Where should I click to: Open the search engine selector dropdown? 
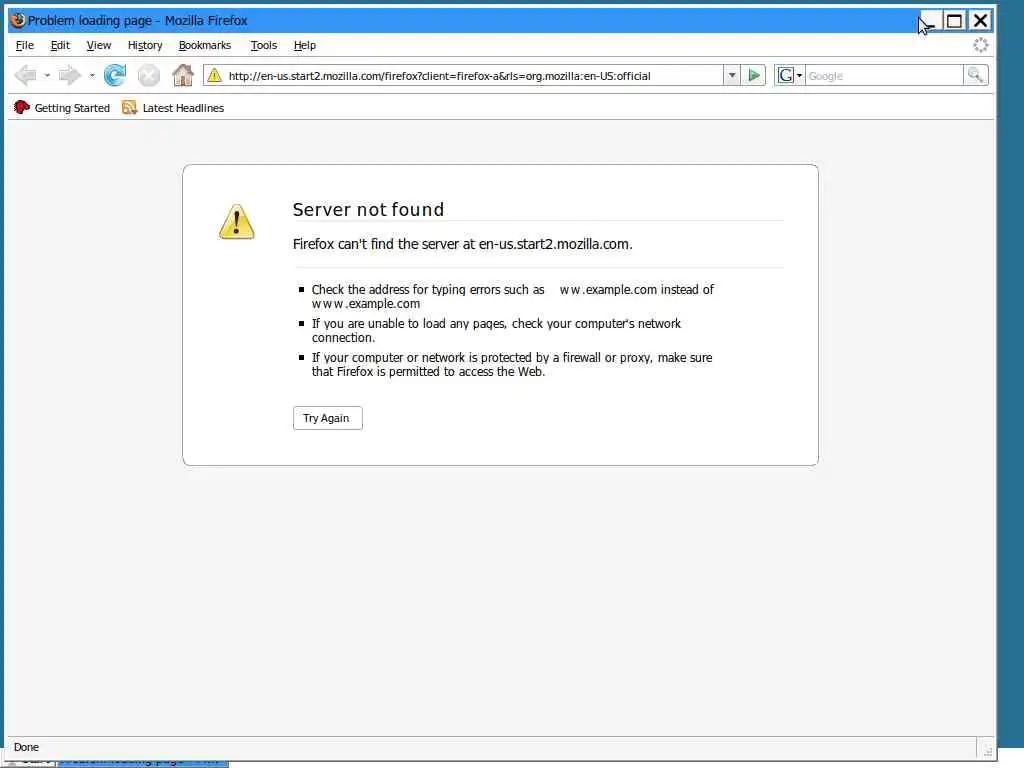coord(799,76)
